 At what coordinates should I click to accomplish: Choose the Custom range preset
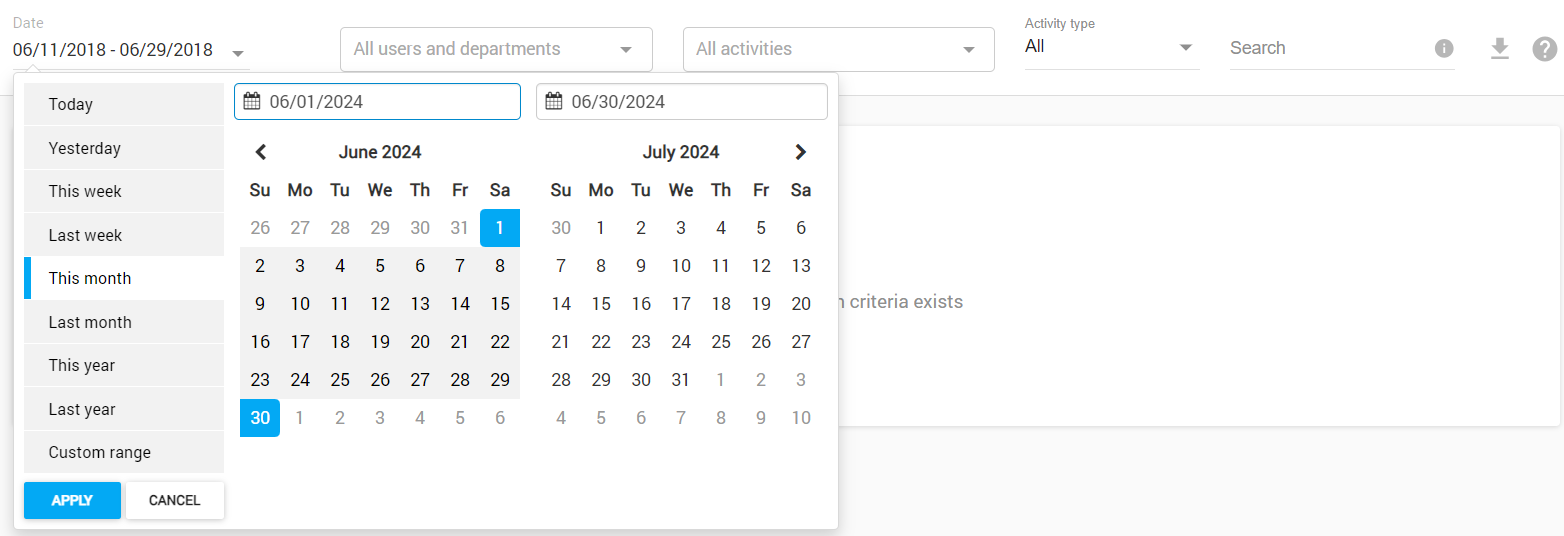pos(100,453)
